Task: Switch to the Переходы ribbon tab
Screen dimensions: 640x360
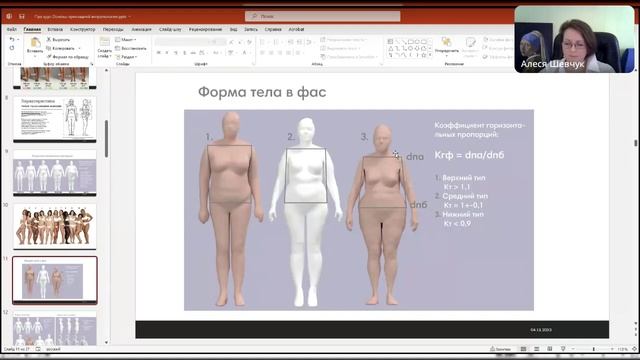Action: [x=113, y=29]
